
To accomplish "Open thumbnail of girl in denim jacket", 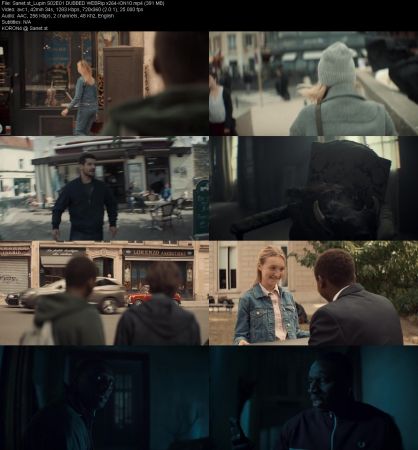I will click(x=313, y=293).
